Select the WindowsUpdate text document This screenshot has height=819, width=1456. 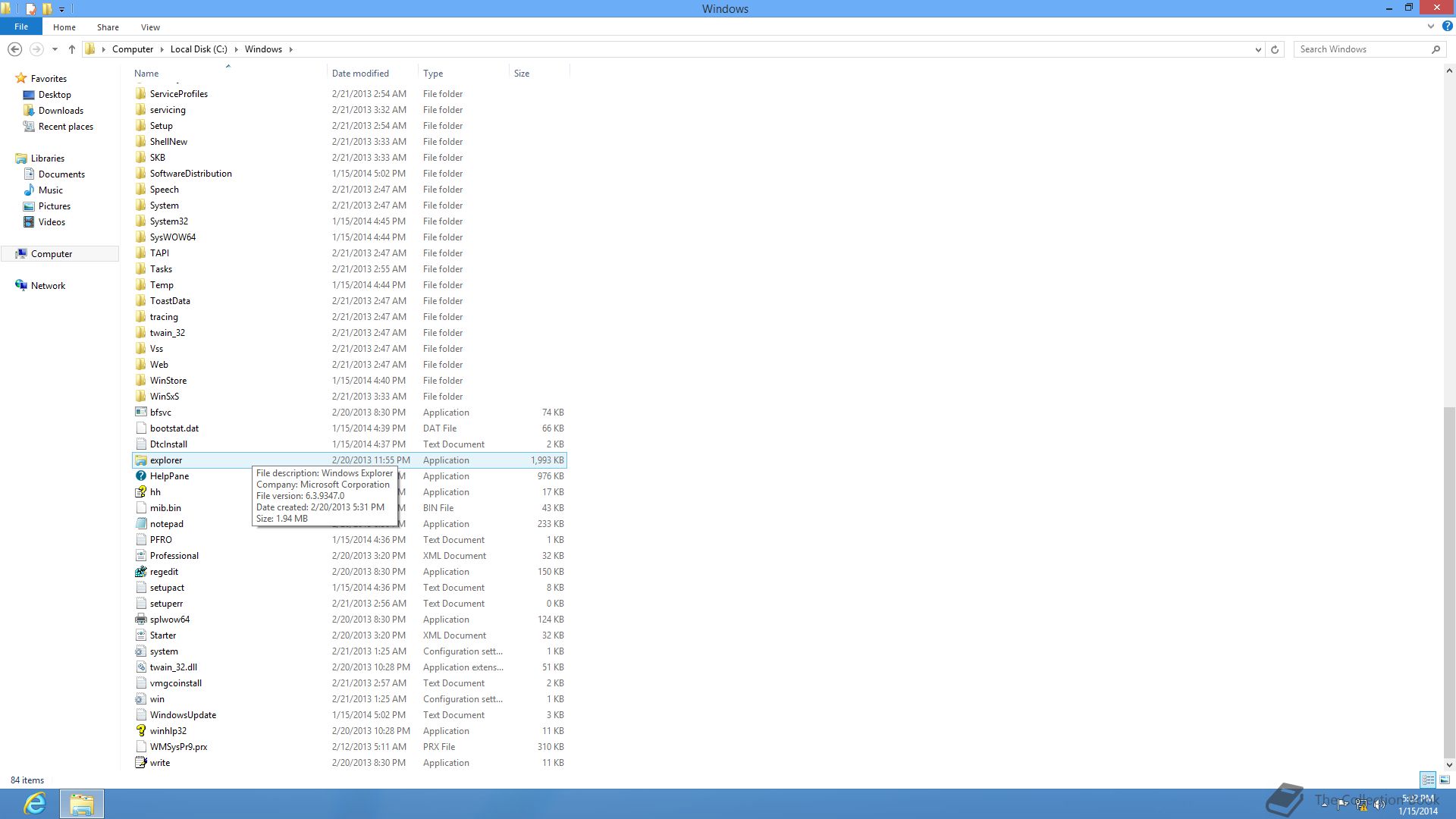(183, 715)
